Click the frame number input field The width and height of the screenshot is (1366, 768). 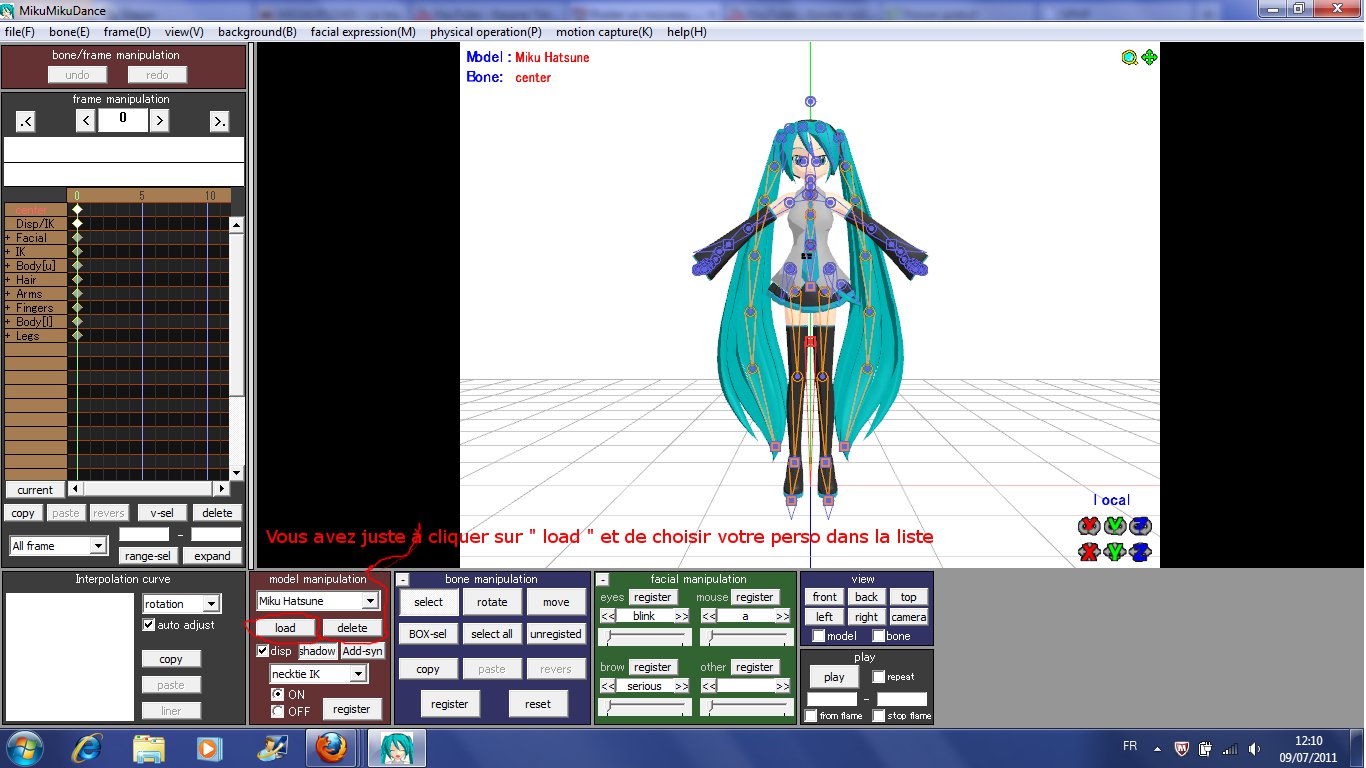click(x=123, y=119)
